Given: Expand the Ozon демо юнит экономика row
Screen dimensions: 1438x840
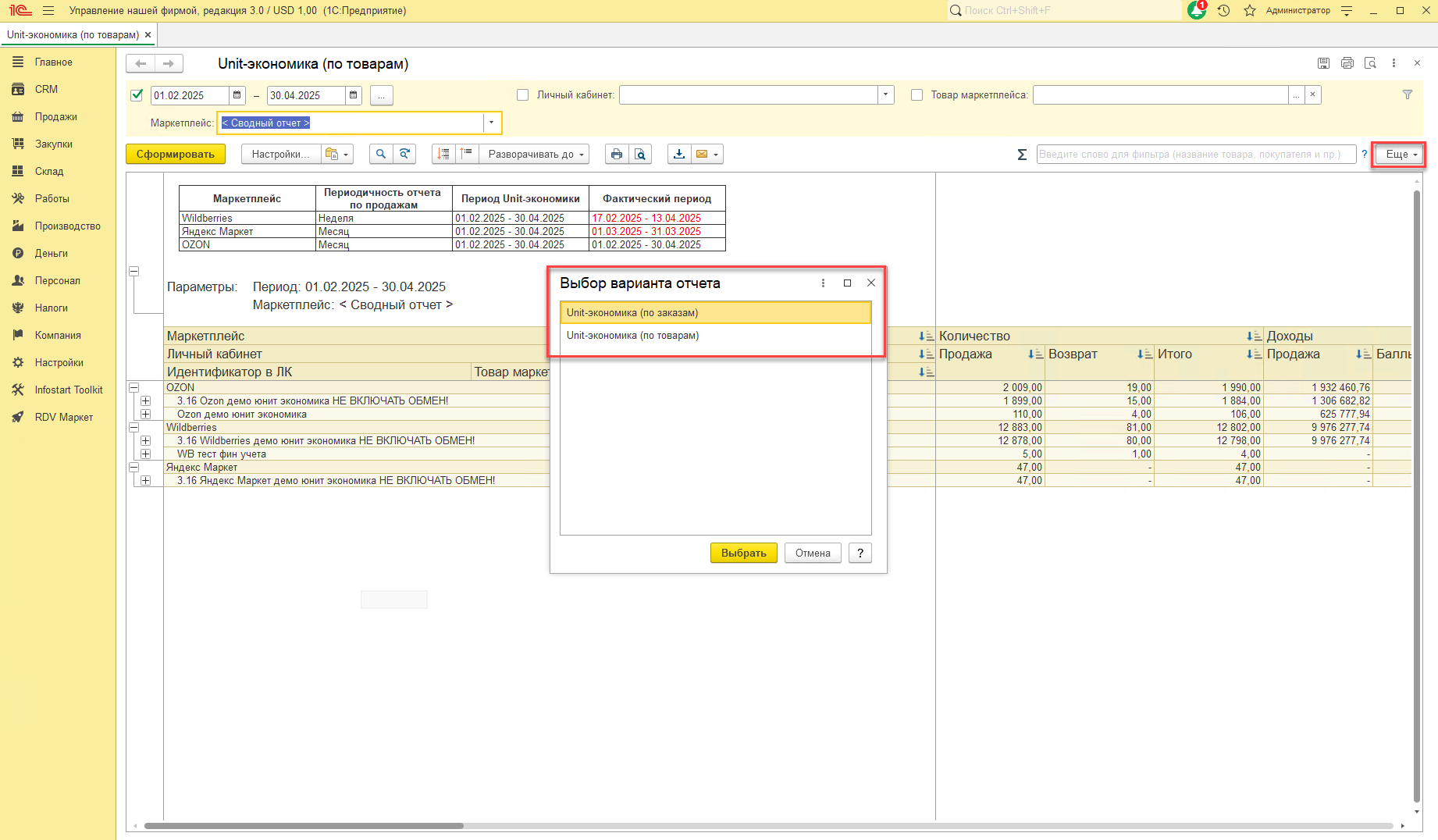Looking at the screenshot, I should [x=146, y=415].
